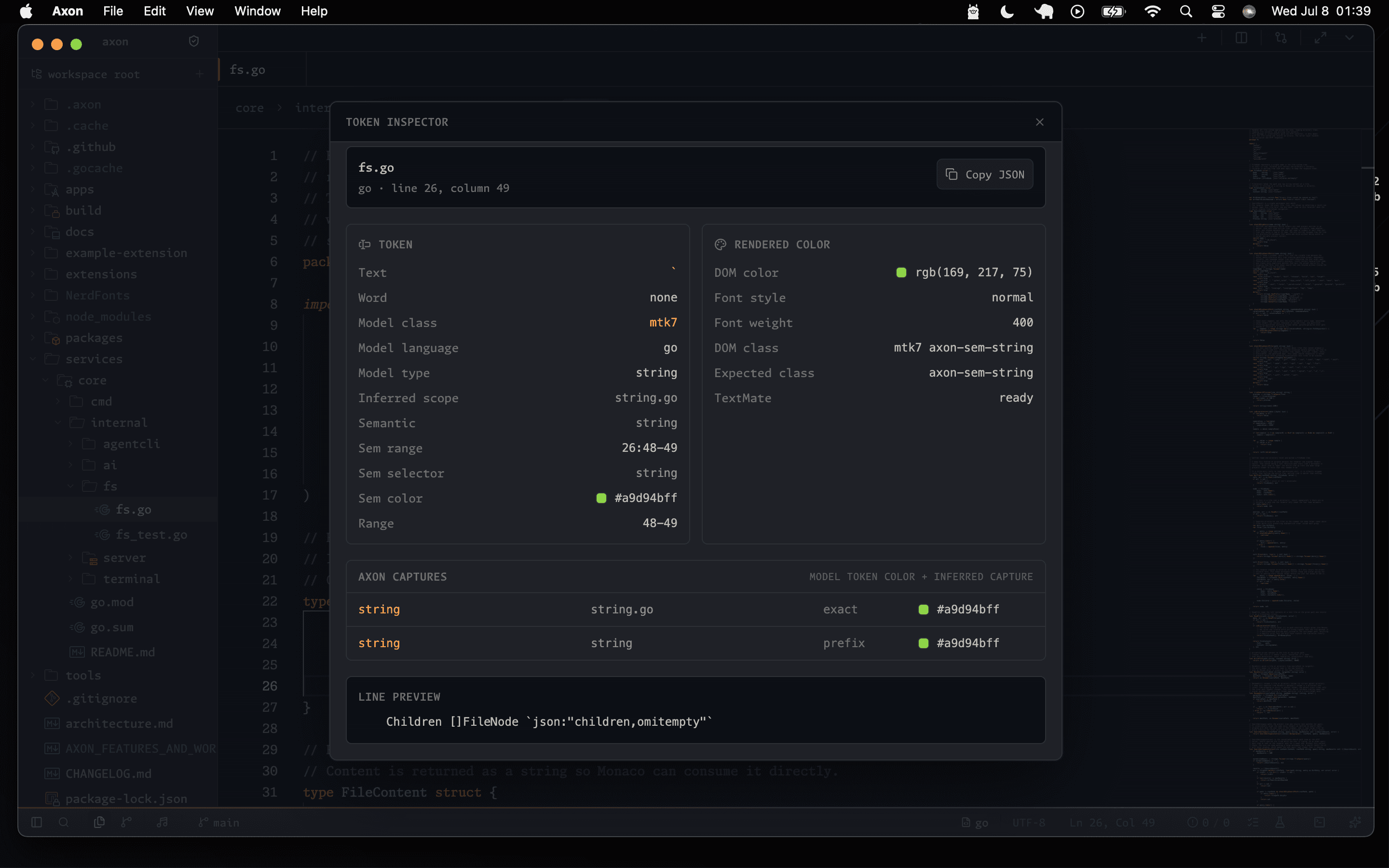
Task: Click the expand fullscreen arrows icon
Action: point(1321,38)
